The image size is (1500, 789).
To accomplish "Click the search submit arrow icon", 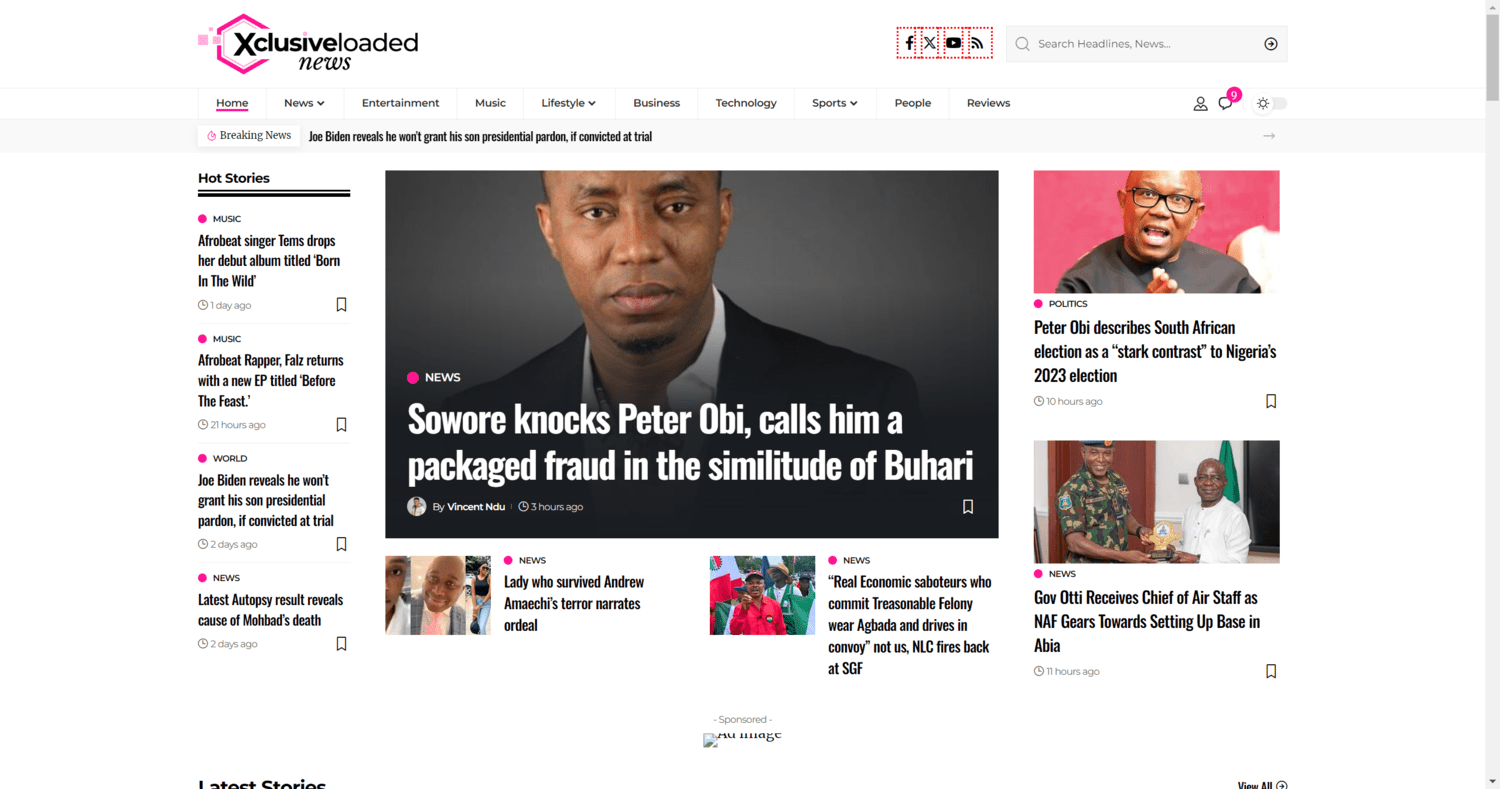I will (x=1270, y=44).
